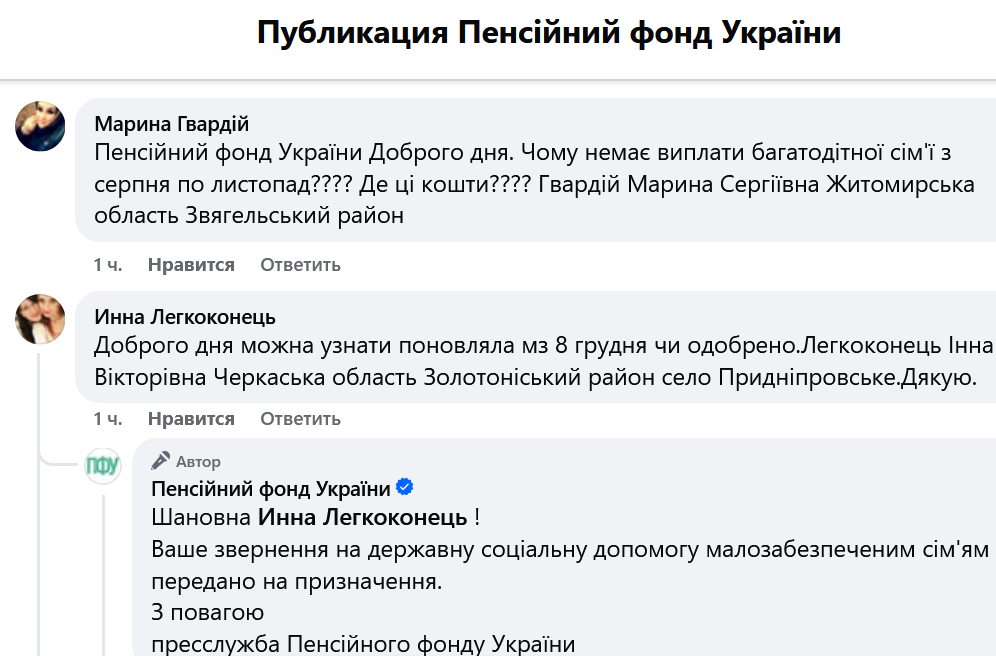Like Инна Легкоконець's comment via Нравится

pos(191,419)
